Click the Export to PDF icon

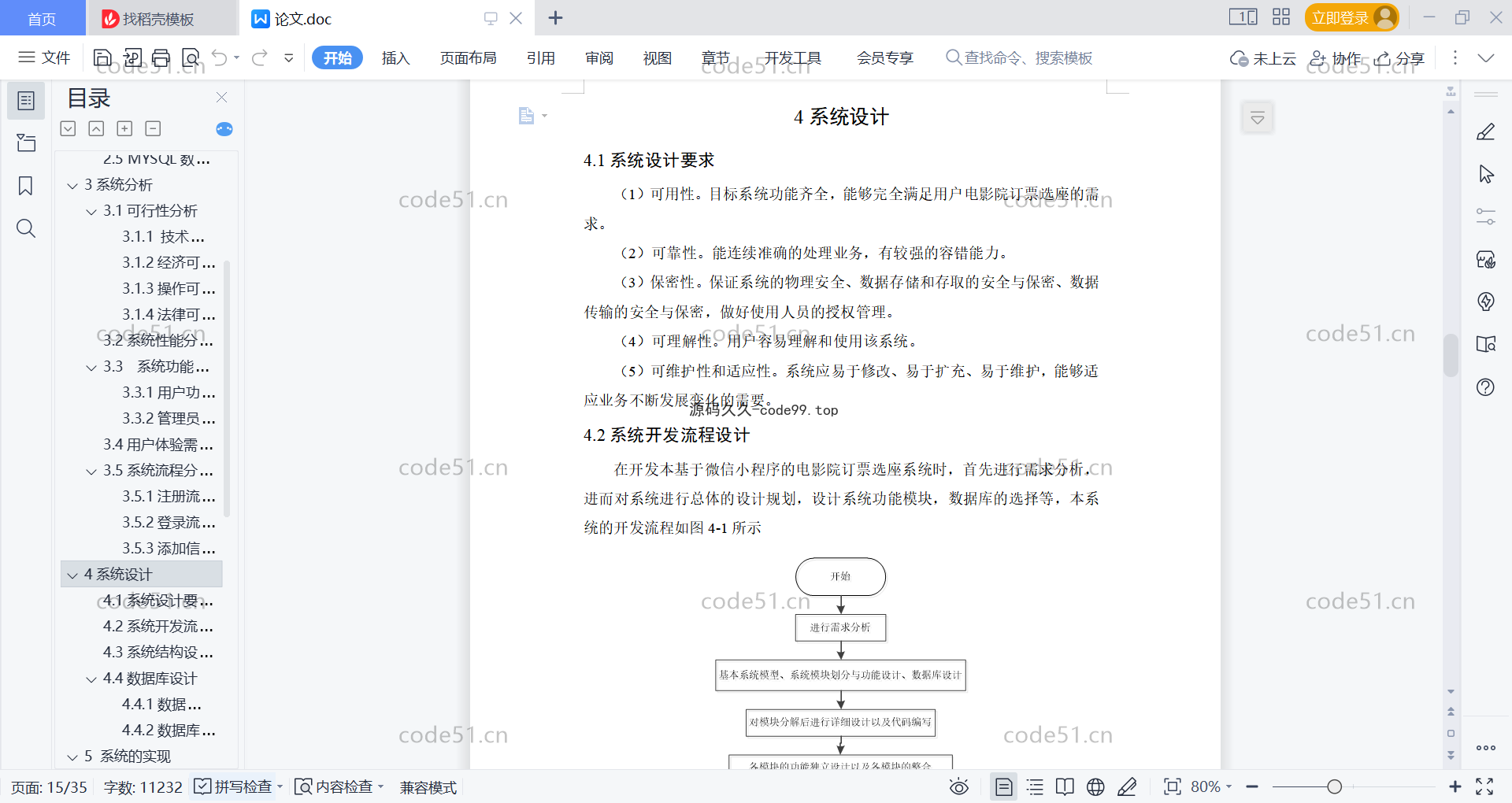tap(132, 57)
